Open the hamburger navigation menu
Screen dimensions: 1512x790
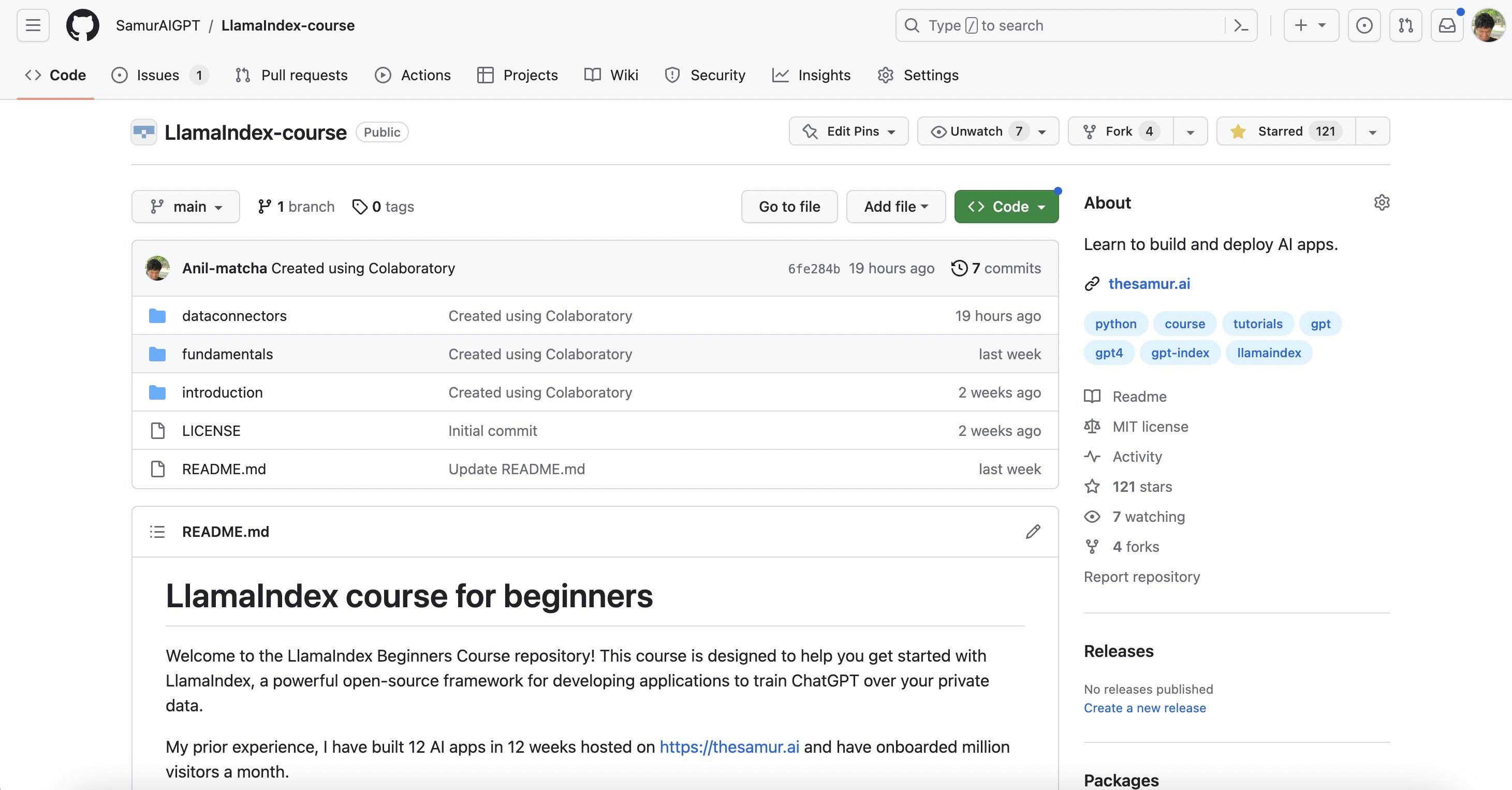32,25
